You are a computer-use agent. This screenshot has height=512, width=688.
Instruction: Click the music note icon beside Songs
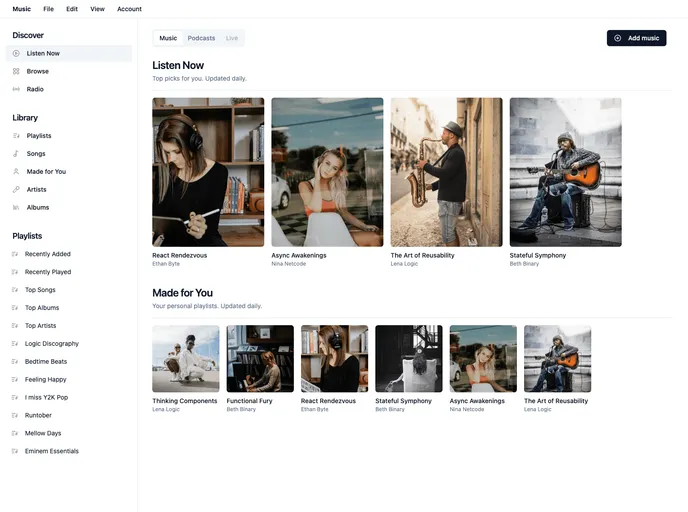pos(16,154)
